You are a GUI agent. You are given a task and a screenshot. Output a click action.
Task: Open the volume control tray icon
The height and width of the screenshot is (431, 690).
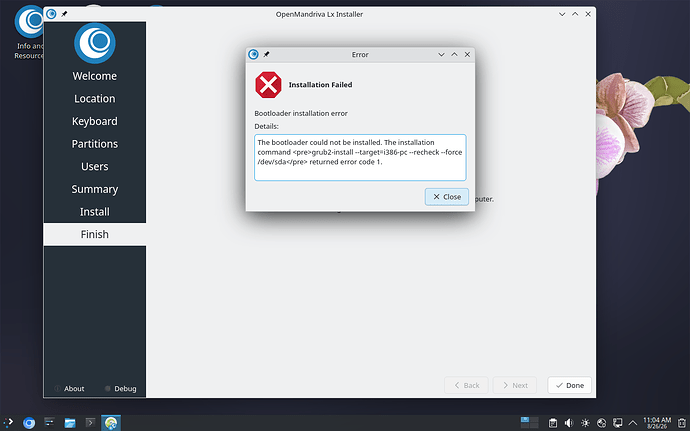click(x=569, y=423)
